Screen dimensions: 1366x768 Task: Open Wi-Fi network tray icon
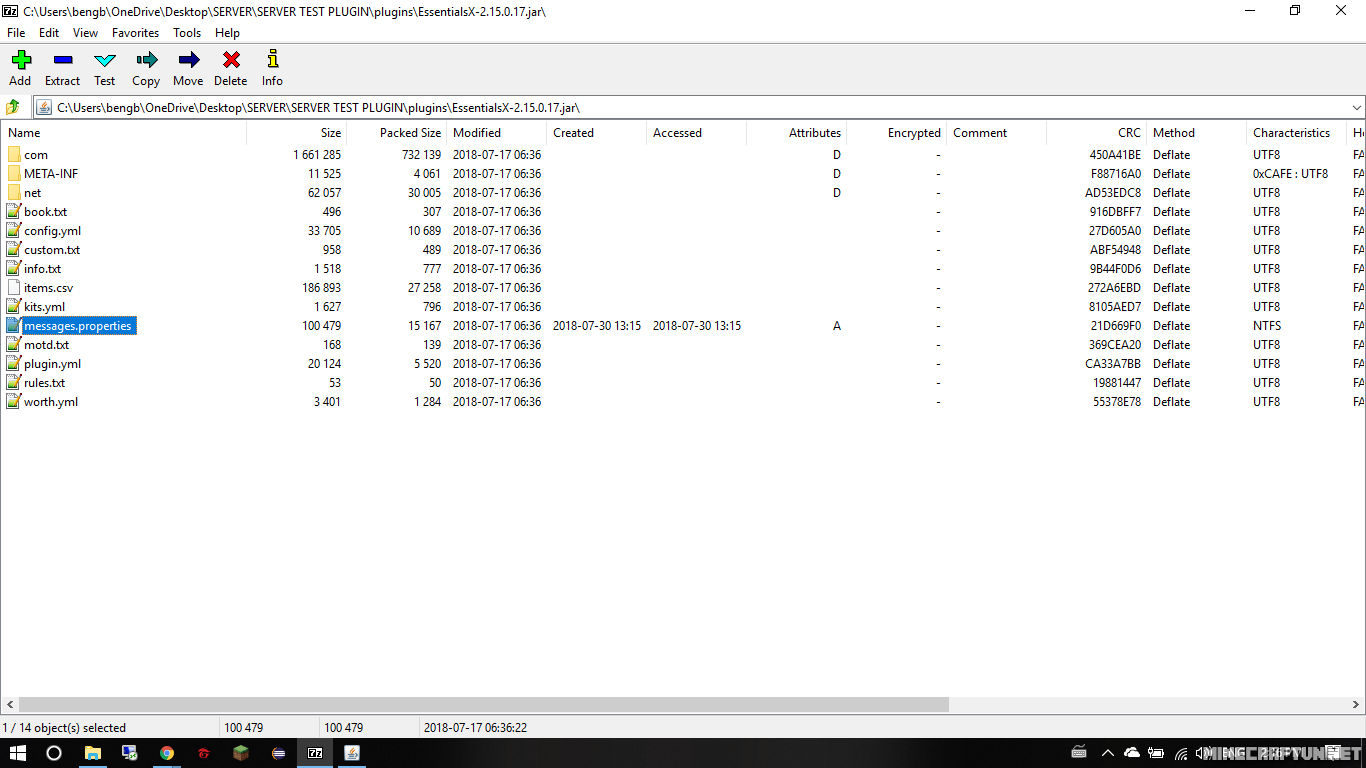[x=1181, y=753]
